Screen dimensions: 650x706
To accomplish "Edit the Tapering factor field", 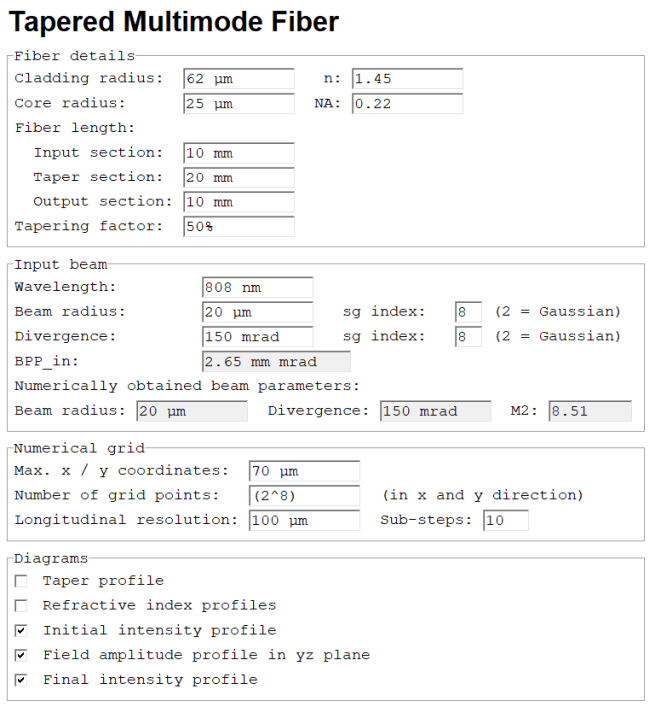I will (239, 226).
